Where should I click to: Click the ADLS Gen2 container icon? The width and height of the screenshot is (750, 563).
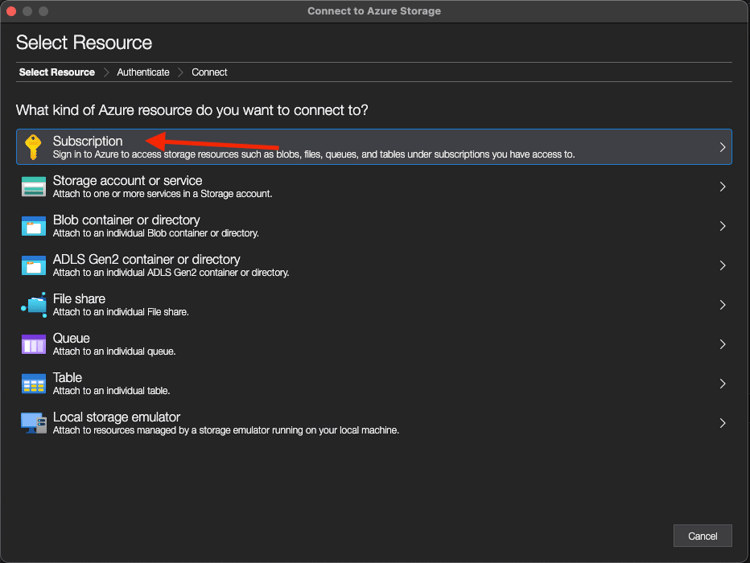(34, 265)
